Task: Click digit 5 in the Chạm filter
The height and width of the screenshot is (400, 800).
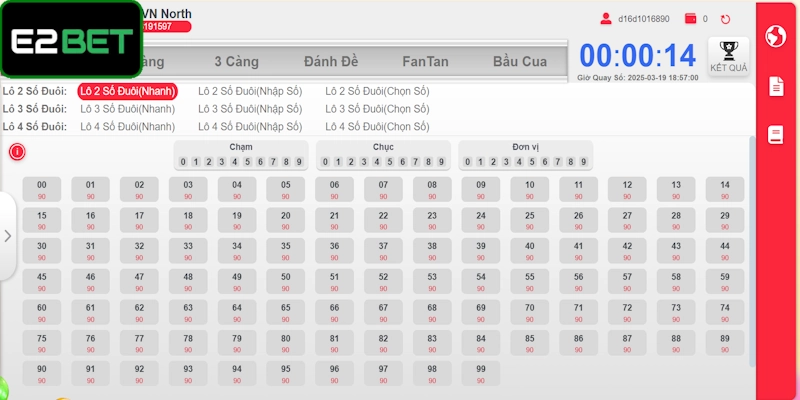Action: (247, 162)
